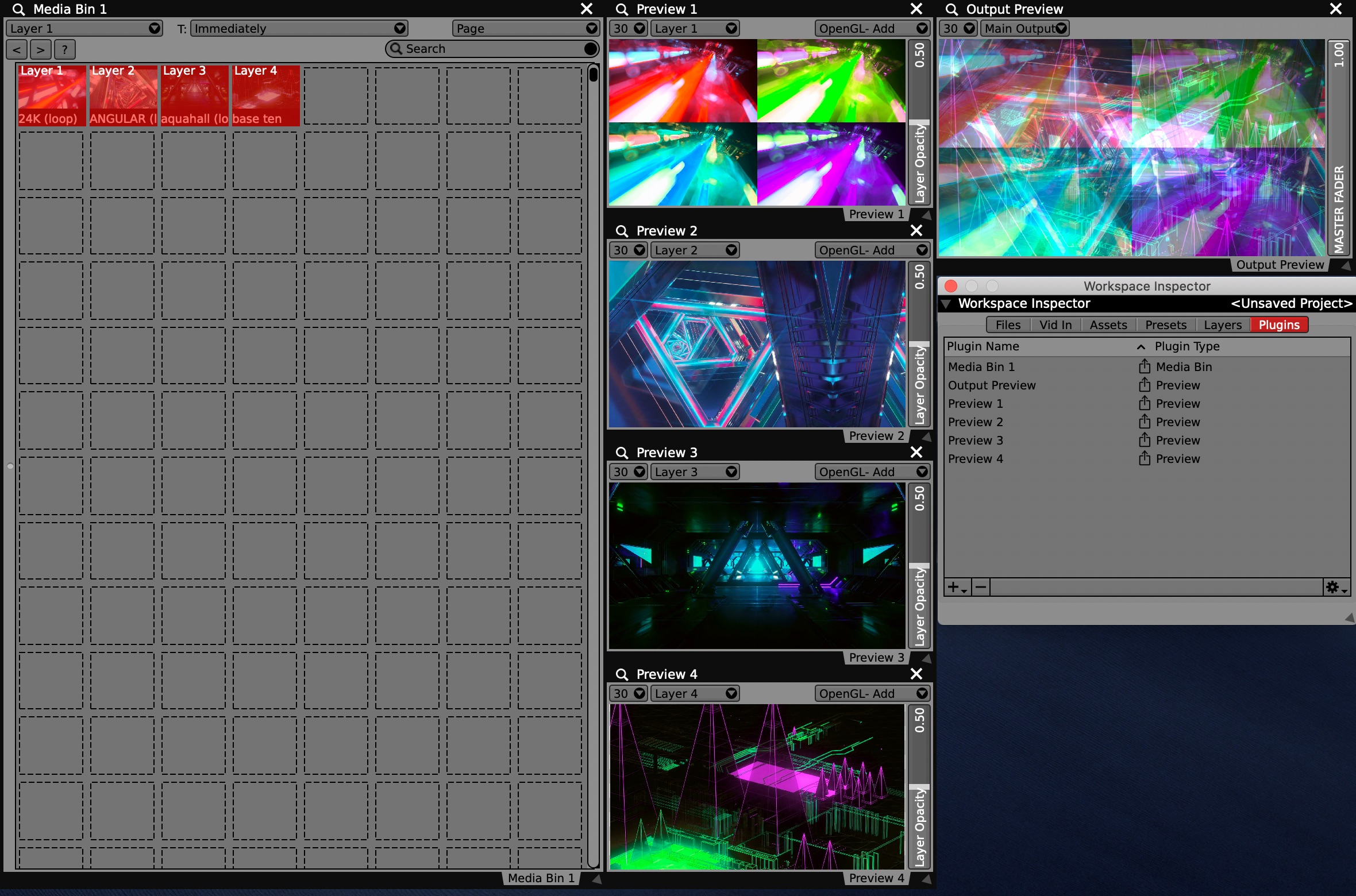This screenshot has width=1356, height=896.
Task: Select the Plugins tab
Action: click(1279, 325)
